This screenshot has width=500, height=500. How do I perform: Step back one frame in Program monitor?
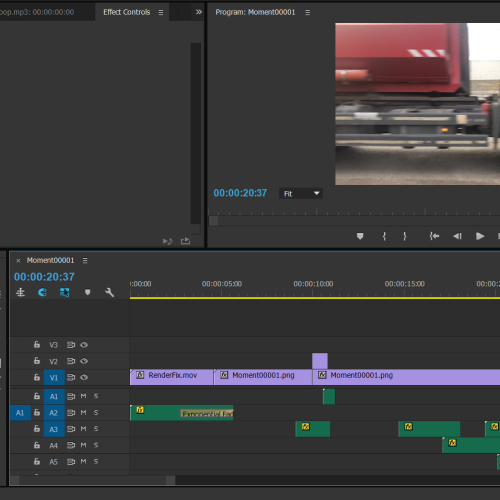(x=457, y=236)
